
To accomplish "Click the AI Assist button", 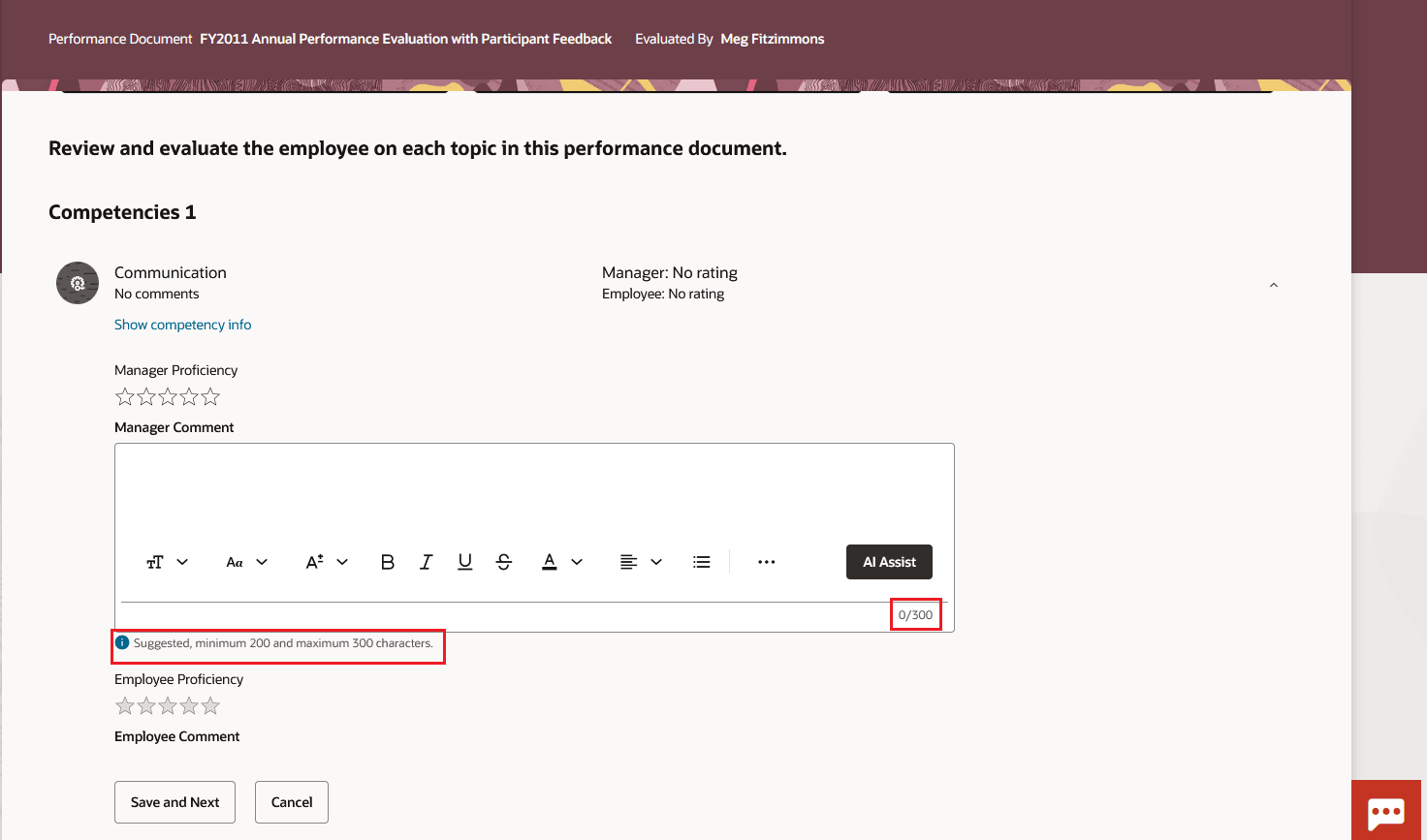I will (889, 561).
